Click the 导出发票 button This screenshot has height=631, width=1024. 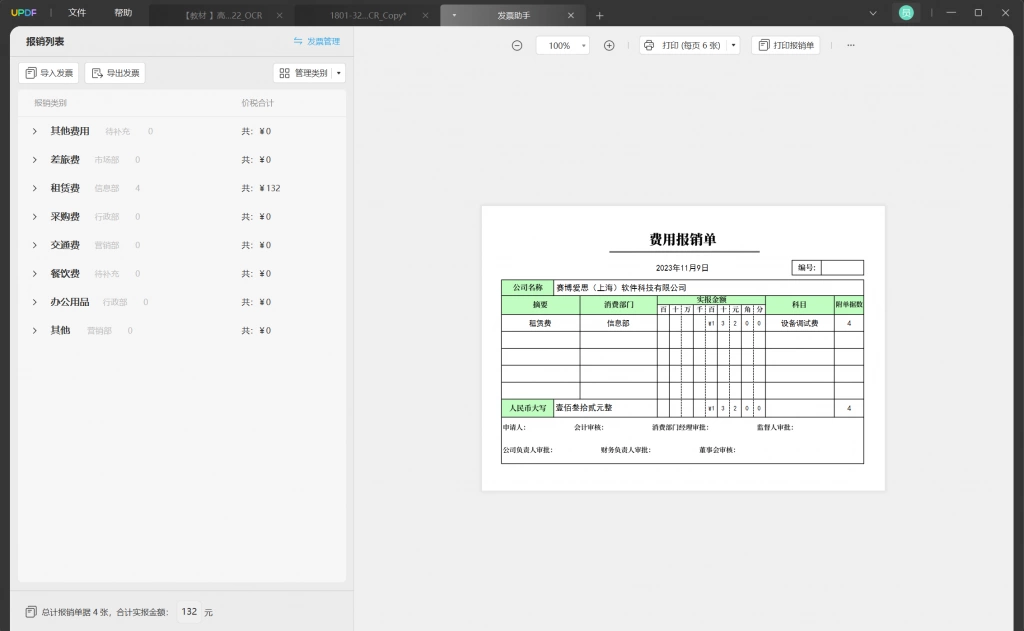[x=115, y=73]
